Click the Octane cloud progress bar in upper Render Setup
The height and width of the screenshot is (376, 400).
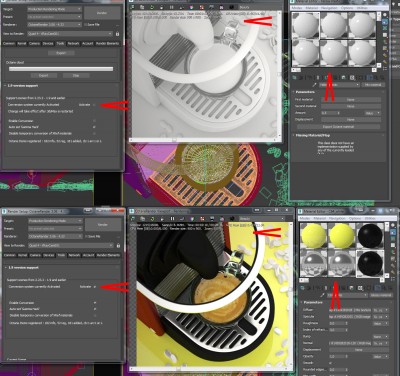61,69
